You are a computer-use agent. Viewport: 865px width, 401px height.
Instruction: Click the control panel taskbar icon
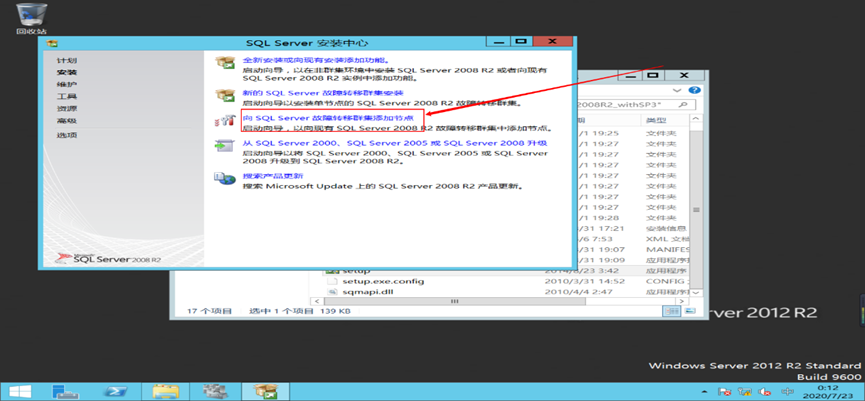click(x=215, y=392)
